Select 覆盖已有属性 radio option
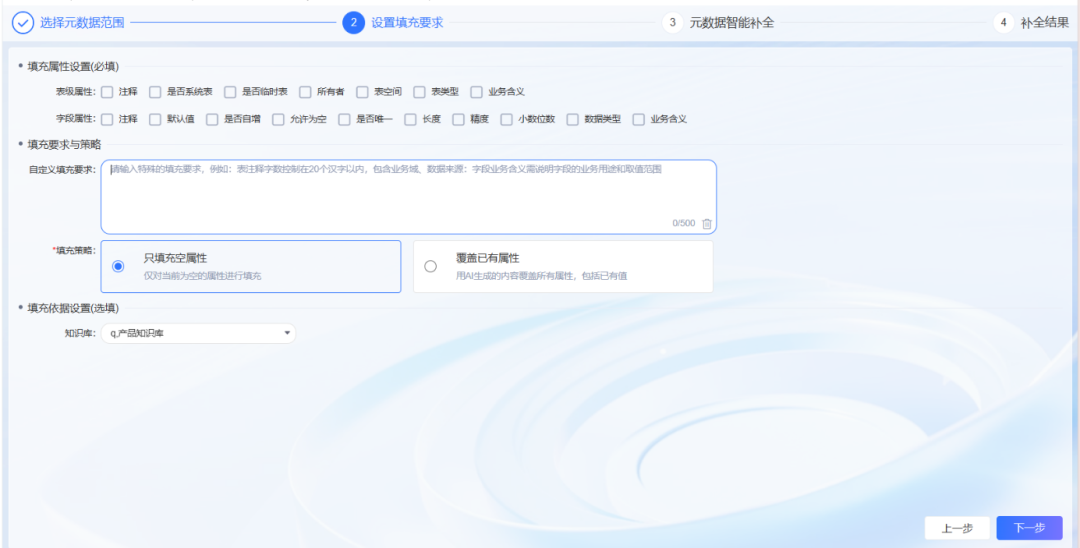 pos(430,266)
